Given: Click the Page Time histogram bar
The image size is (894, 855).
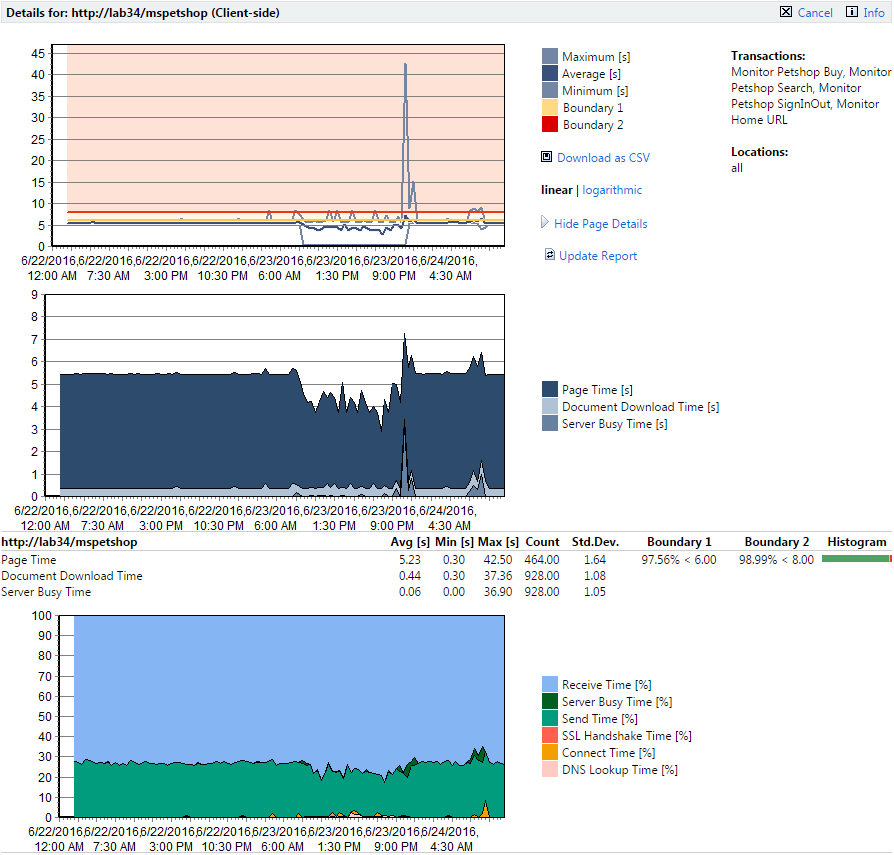Looking at the screenshot, I should [855, 560].
